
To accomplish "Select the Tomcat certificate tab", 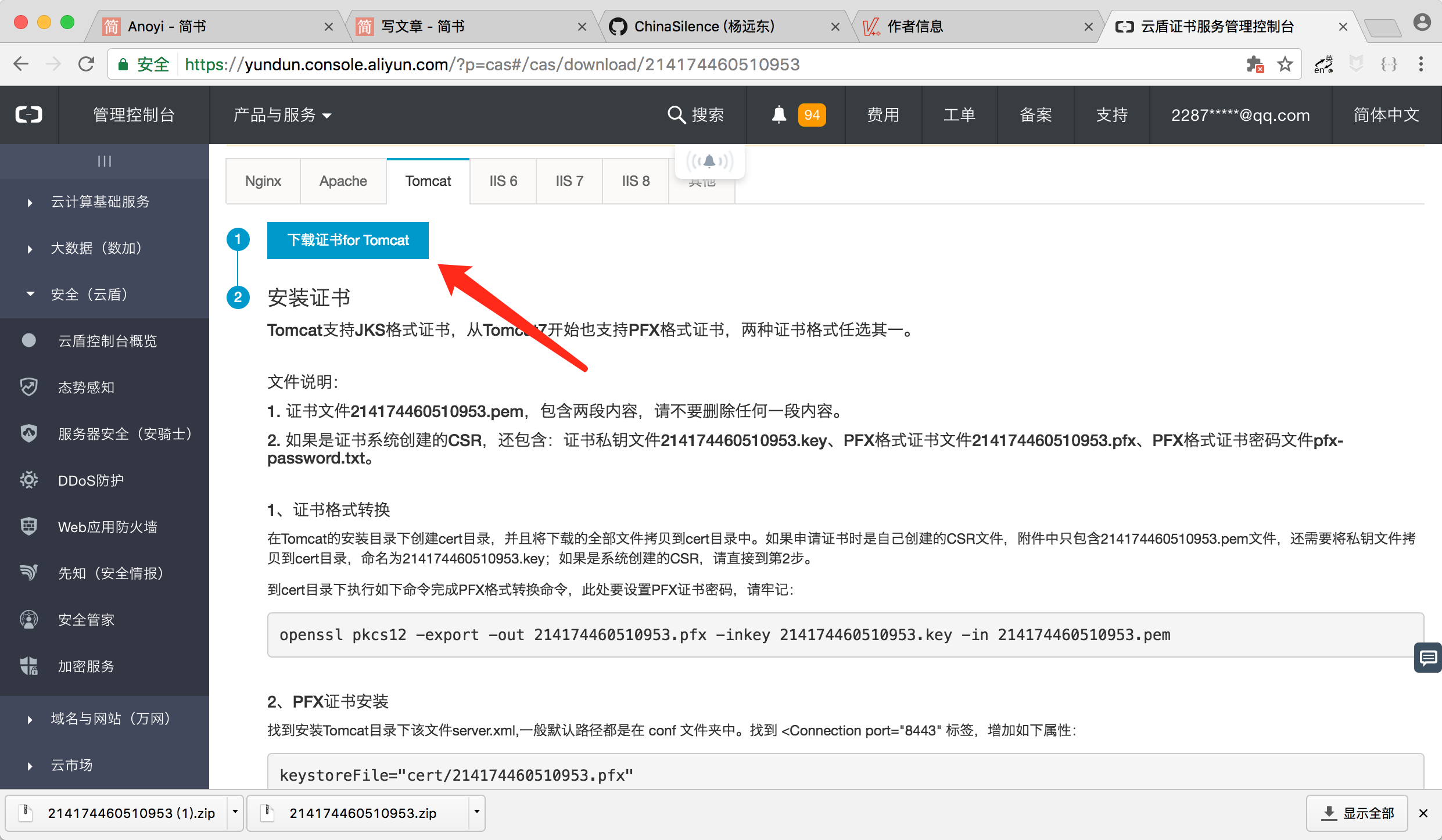I will click(428, 181).
